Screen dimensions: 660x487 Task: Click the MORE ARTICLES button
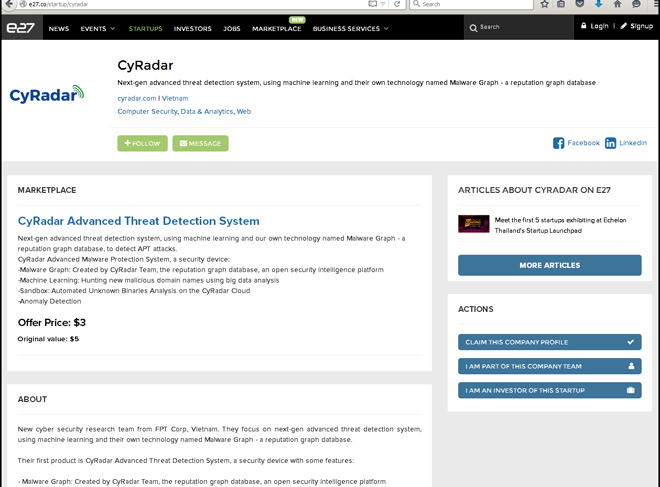click(x=550, y=265)
